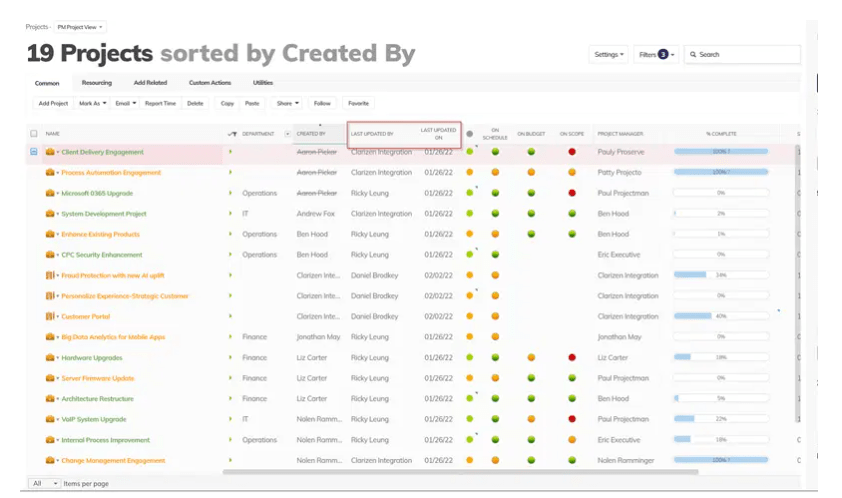Open items per page All dropdown
Image resolution: width=842 pixels, height=498 pixels.
[45, 483]
